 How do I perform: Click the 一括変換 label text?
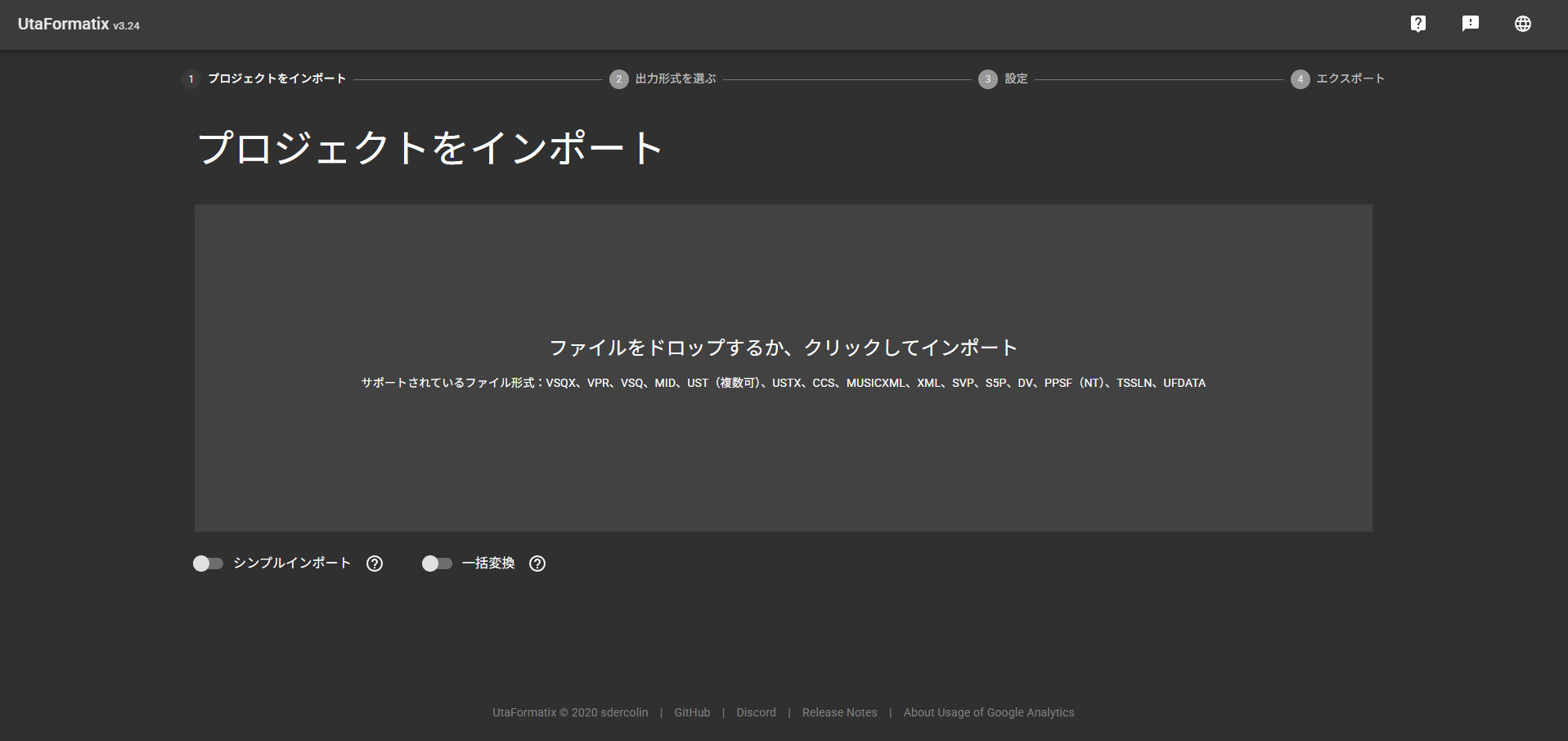(488, 564)
